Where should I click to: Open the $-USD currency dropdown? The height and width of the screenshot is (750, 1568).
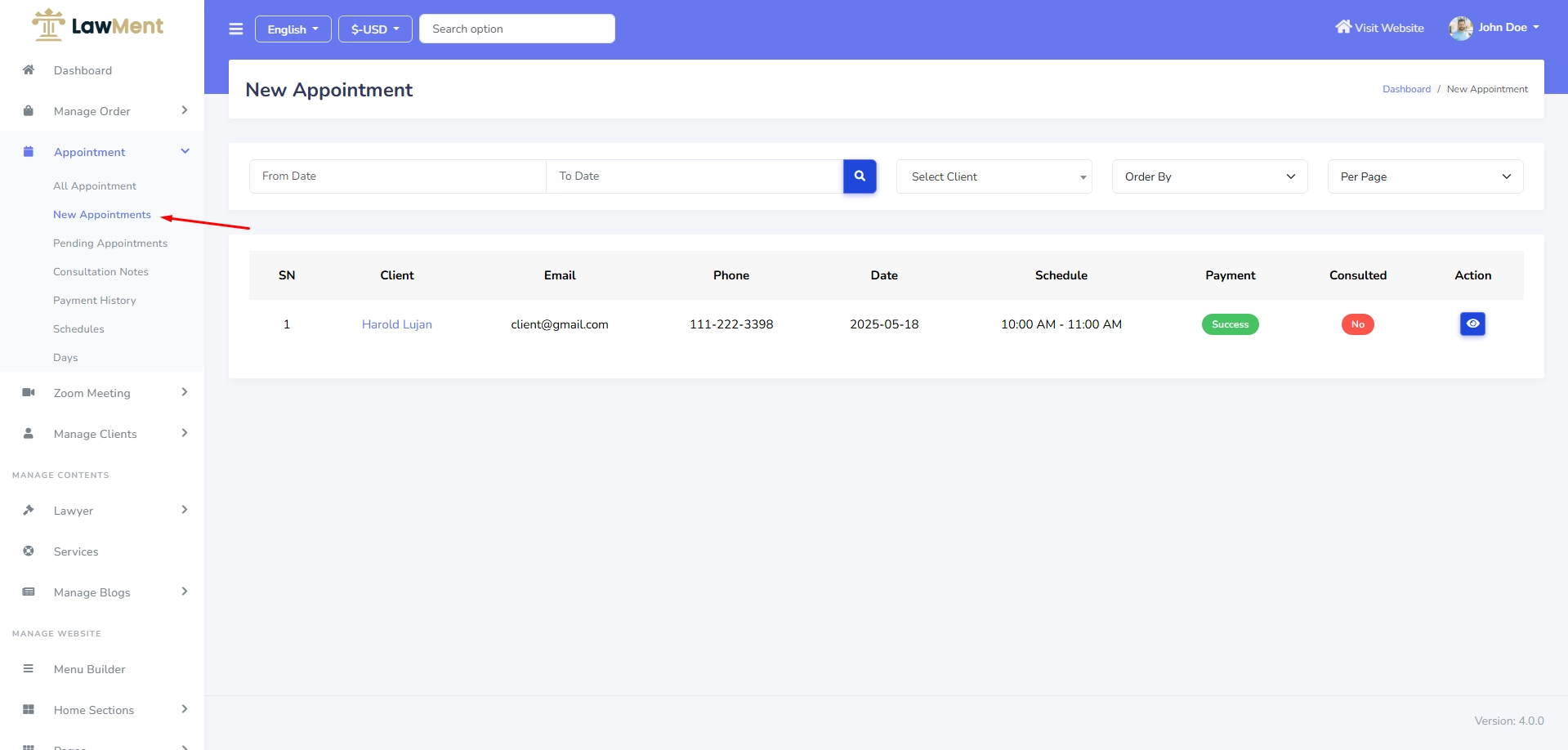(x=375, y=29)
